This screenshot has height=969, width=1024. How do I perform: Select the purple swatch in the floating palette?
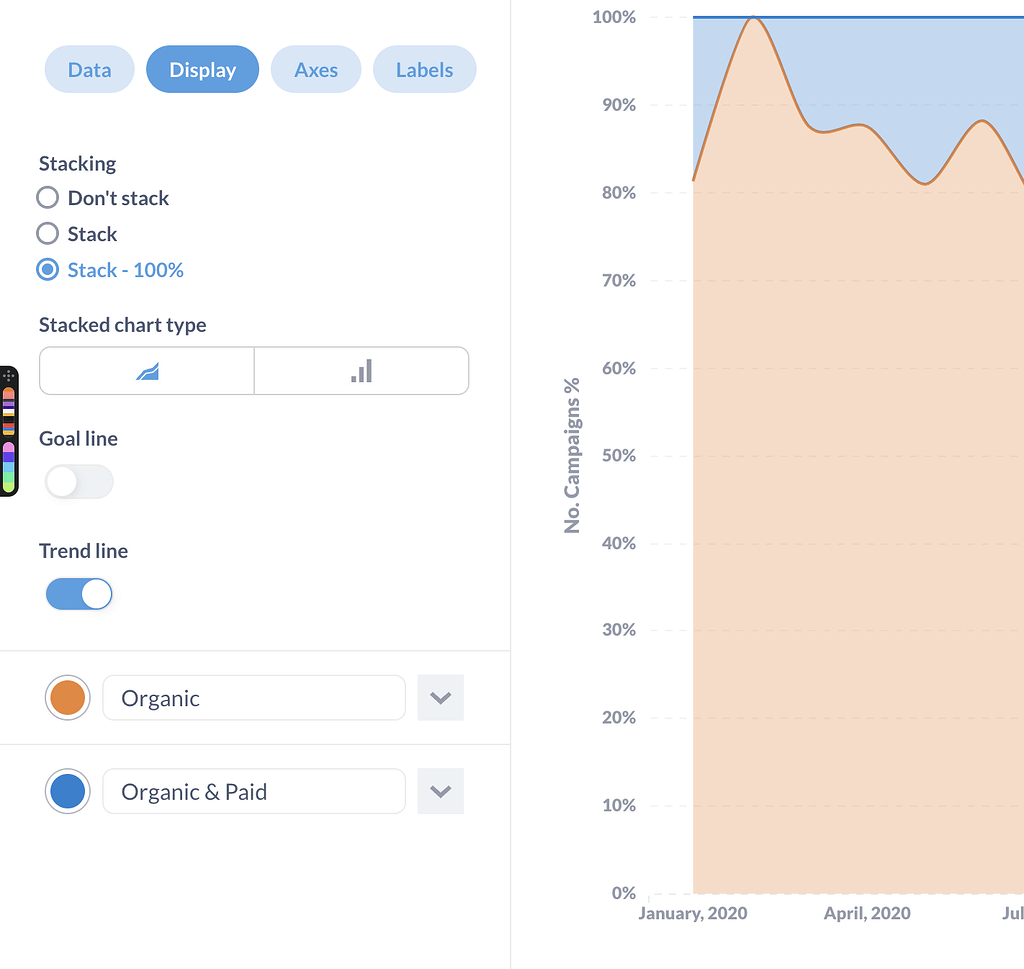pos(8,404)
